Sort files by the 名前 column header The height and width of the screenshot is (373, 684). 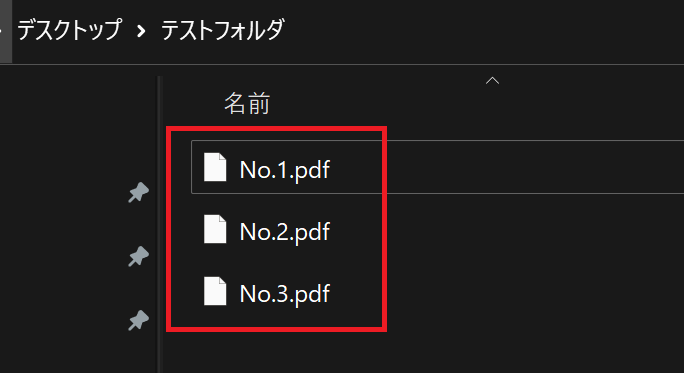coord(247,103)
